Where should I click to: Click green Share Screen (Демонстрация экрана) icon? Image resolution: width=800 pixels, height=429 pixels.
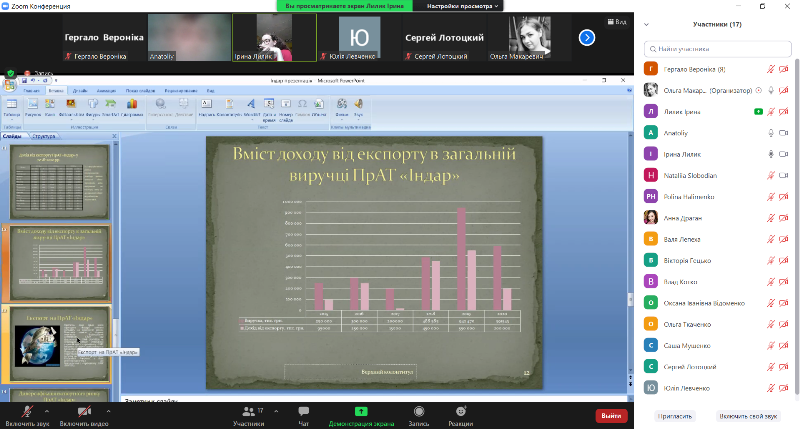[361, 412]
